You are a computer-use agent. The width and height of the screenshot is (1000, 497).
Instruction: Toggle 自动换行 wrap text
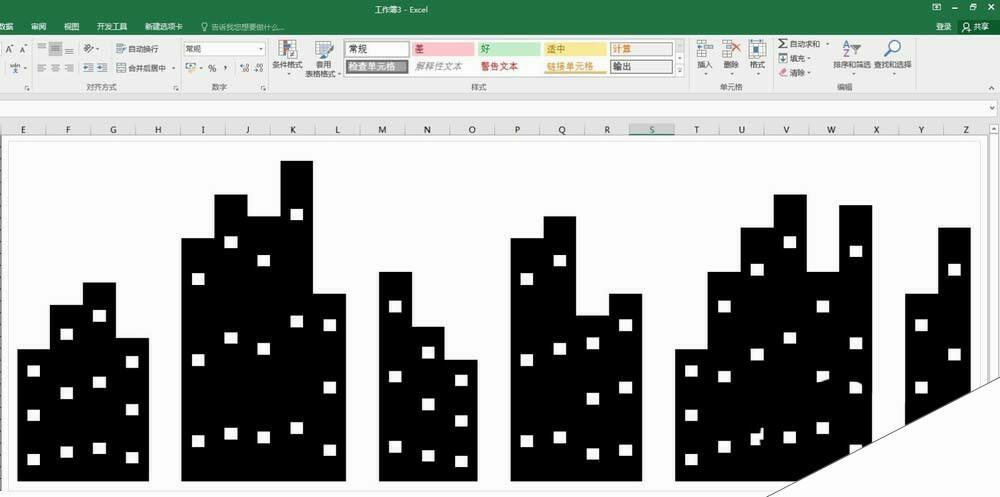pos(137,48)
